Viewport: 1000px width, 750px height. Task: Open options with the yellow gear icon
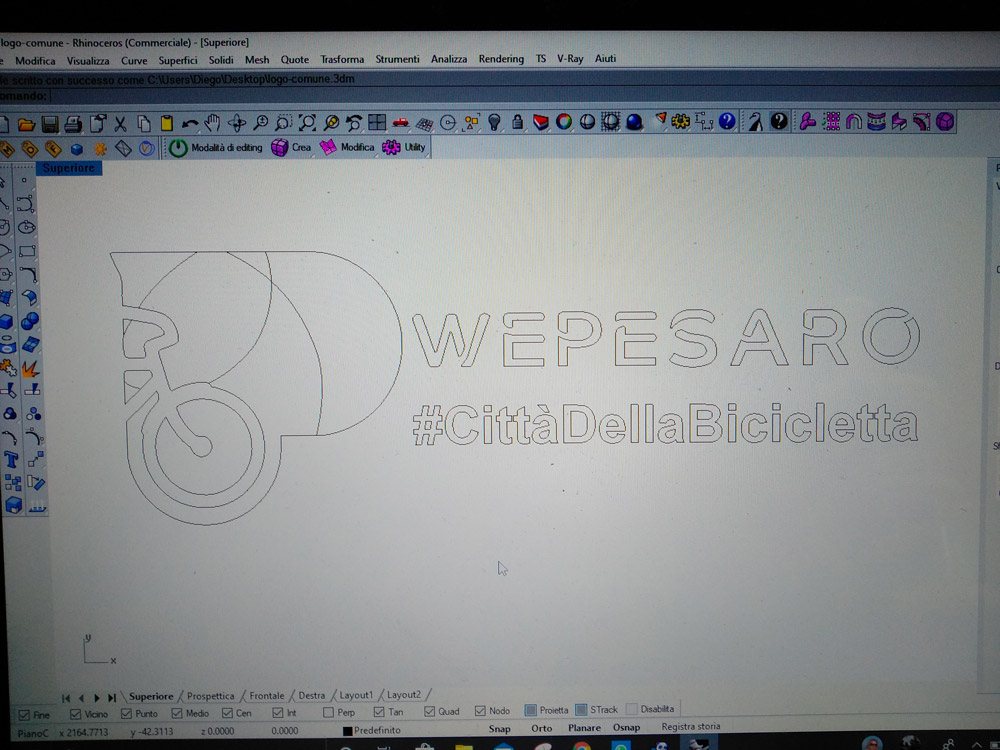coord(680,121)
